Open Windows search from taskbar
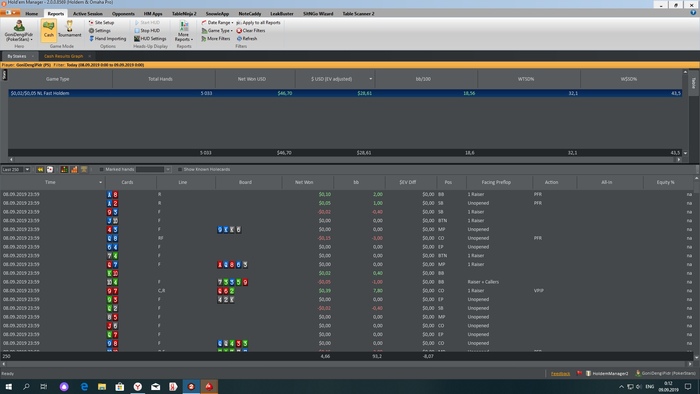The height and width of the screenshot is (394, 700). pos(26,386)
